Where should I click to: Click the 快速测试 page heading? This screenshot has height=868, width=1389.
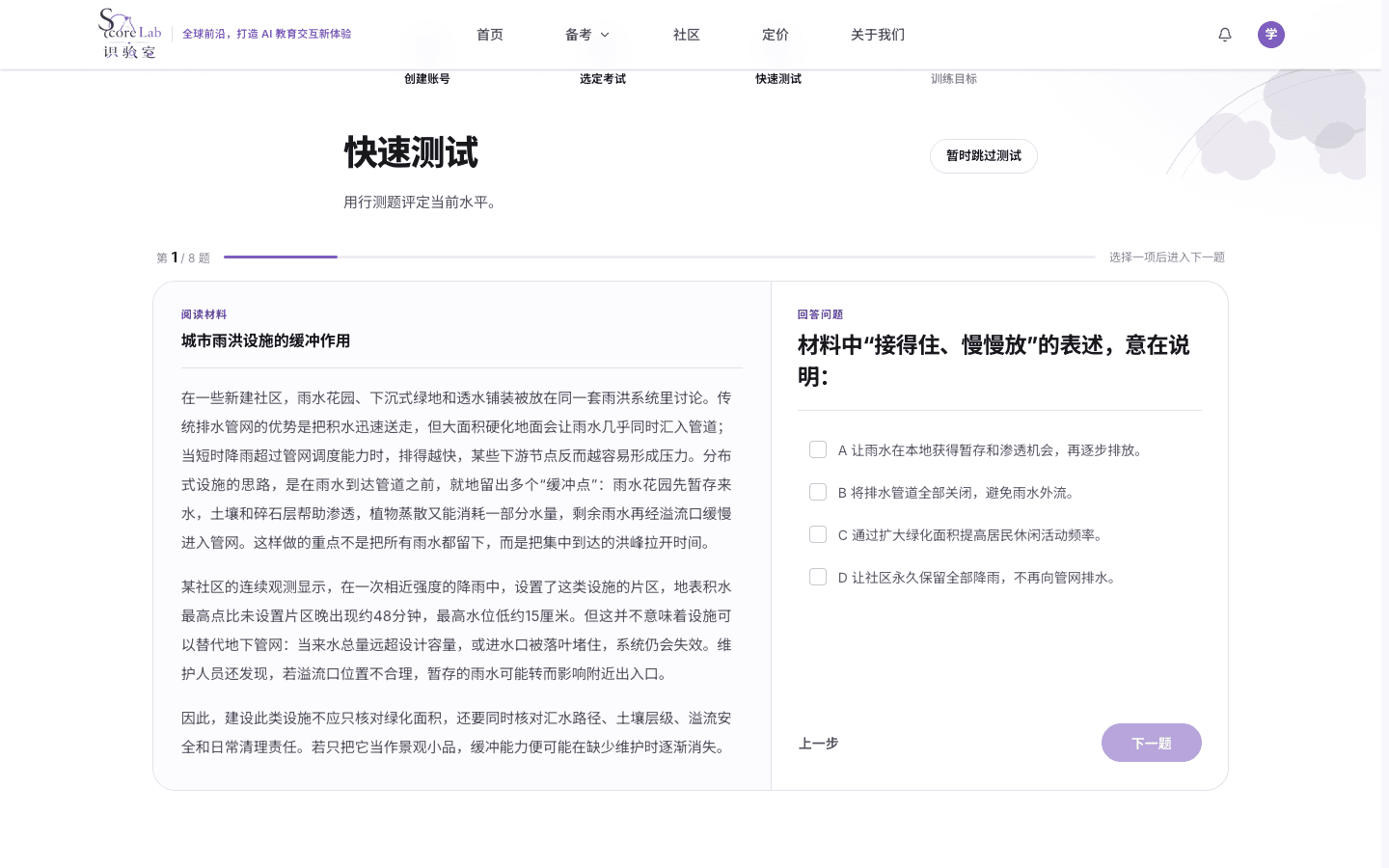411,153
